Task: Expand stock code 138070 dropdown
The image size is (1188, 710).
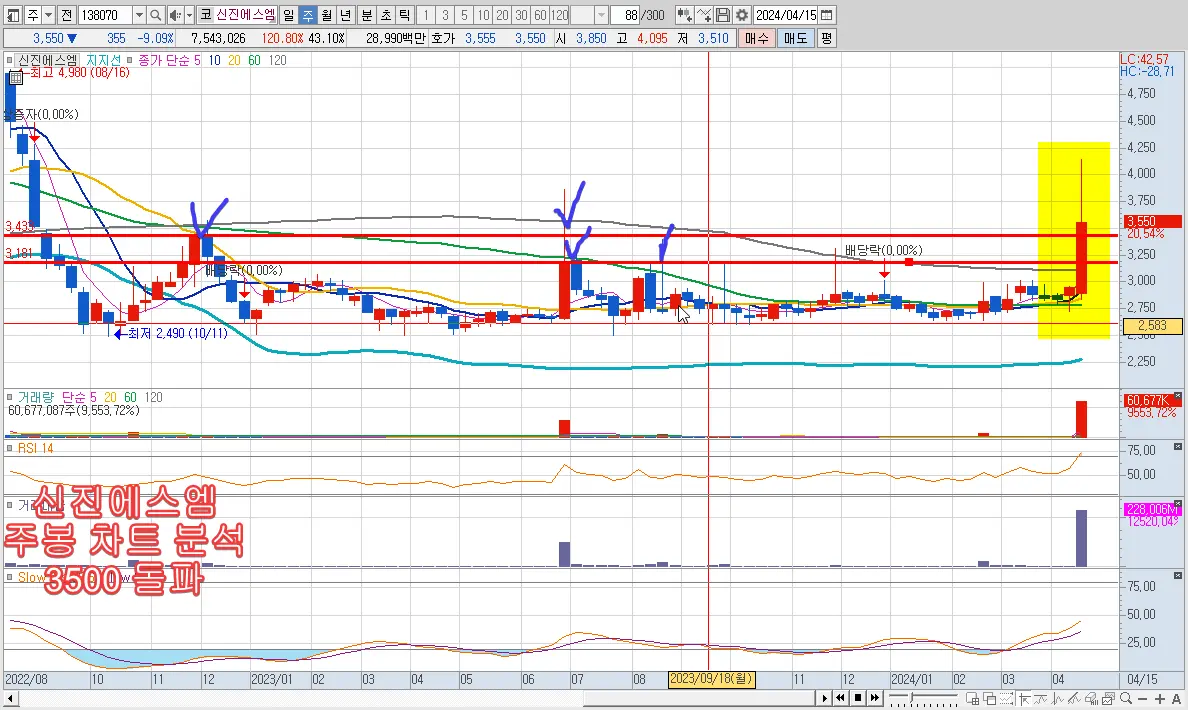Action: [x=139, y=15]
